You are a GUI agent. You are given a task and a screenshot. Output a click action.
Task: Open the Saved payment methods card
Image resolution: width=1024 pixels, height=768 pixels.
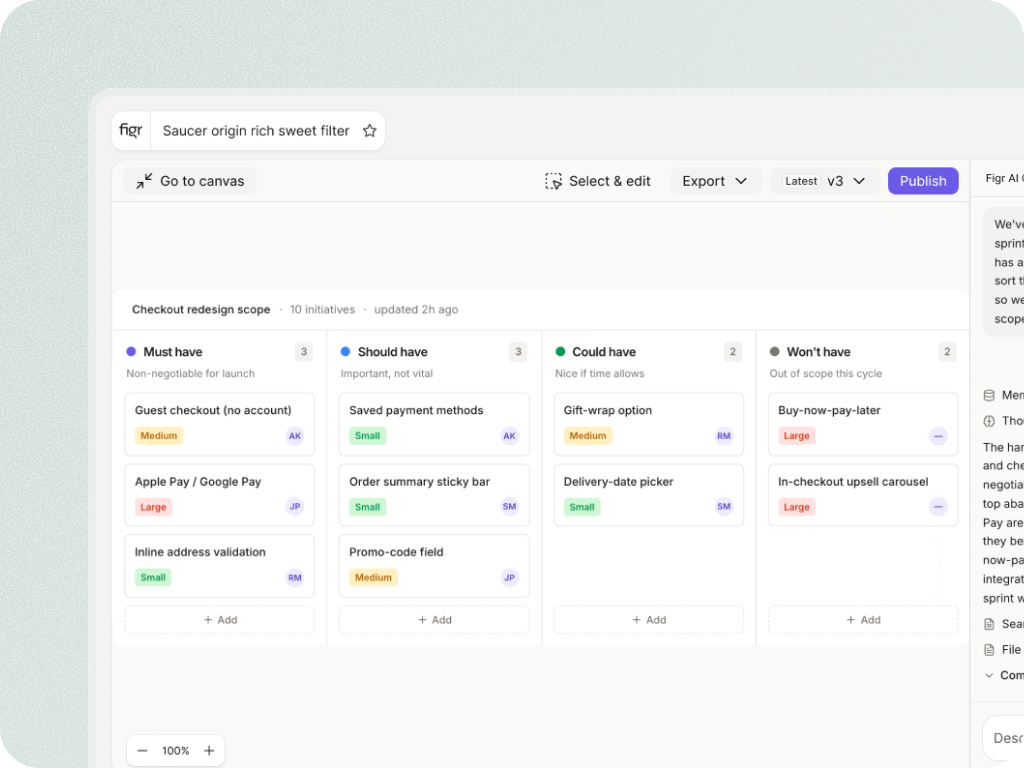coord(434,424)
